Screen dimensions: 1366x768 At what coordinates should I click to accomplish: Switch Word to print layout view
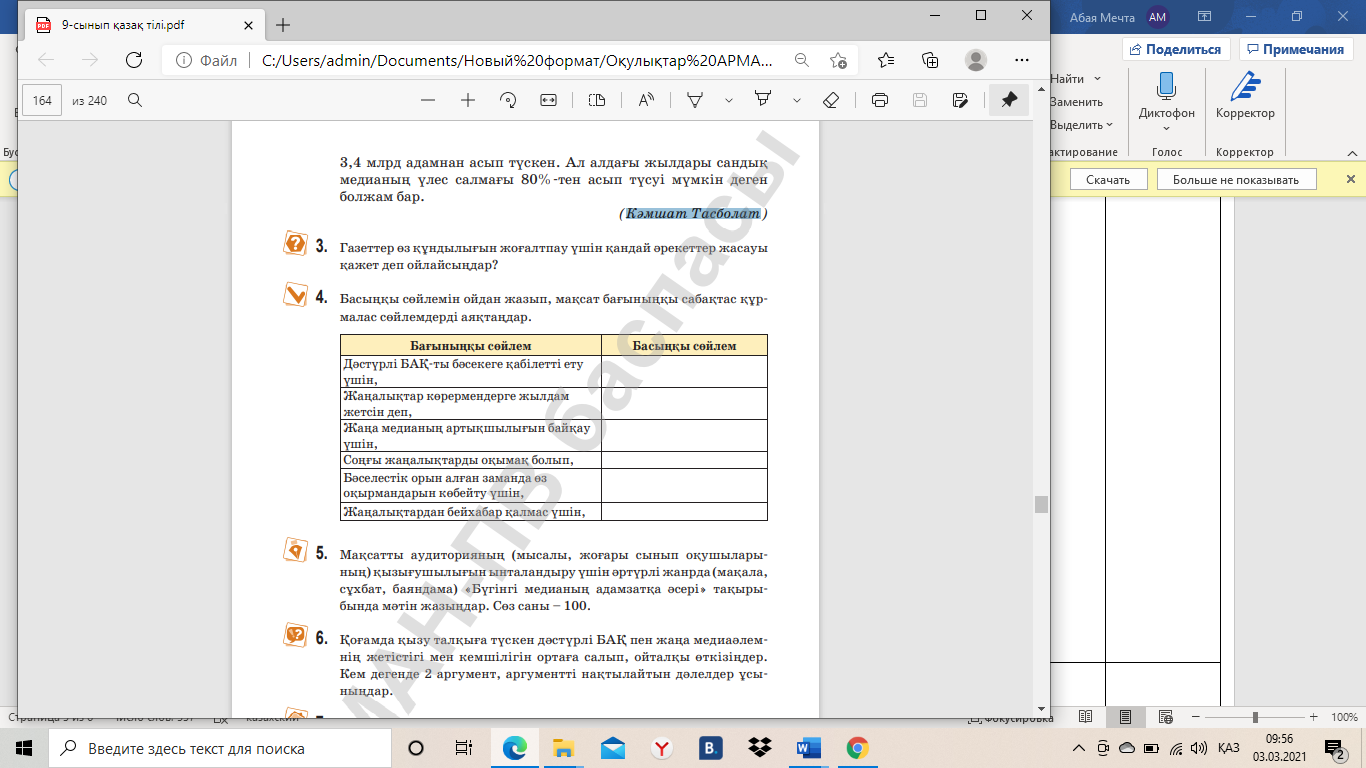click(1126, 717)
